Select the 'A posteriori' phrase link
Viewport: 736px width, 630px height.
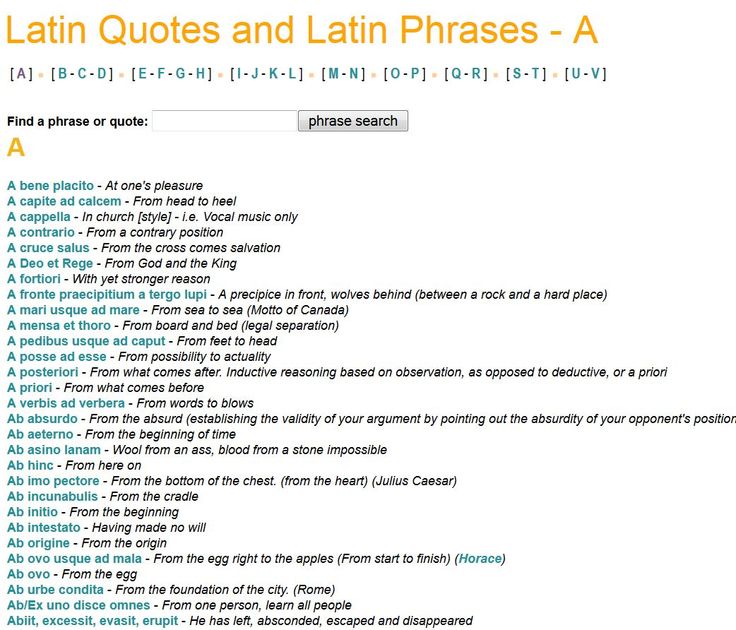point(42,372)
